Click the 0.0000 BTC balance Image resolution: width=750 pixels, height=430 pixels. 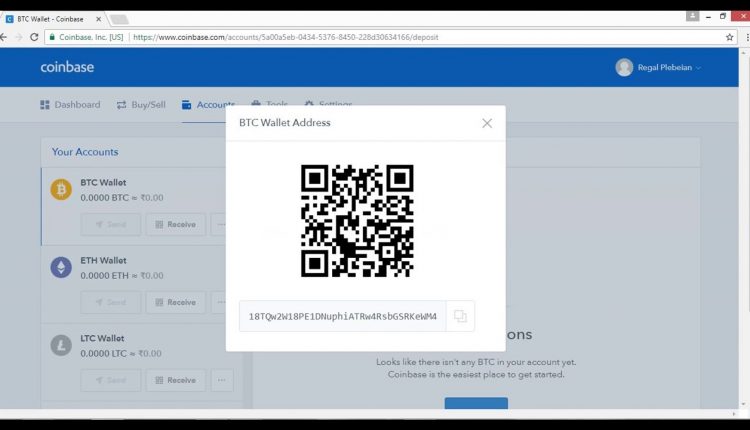(122, 198)
